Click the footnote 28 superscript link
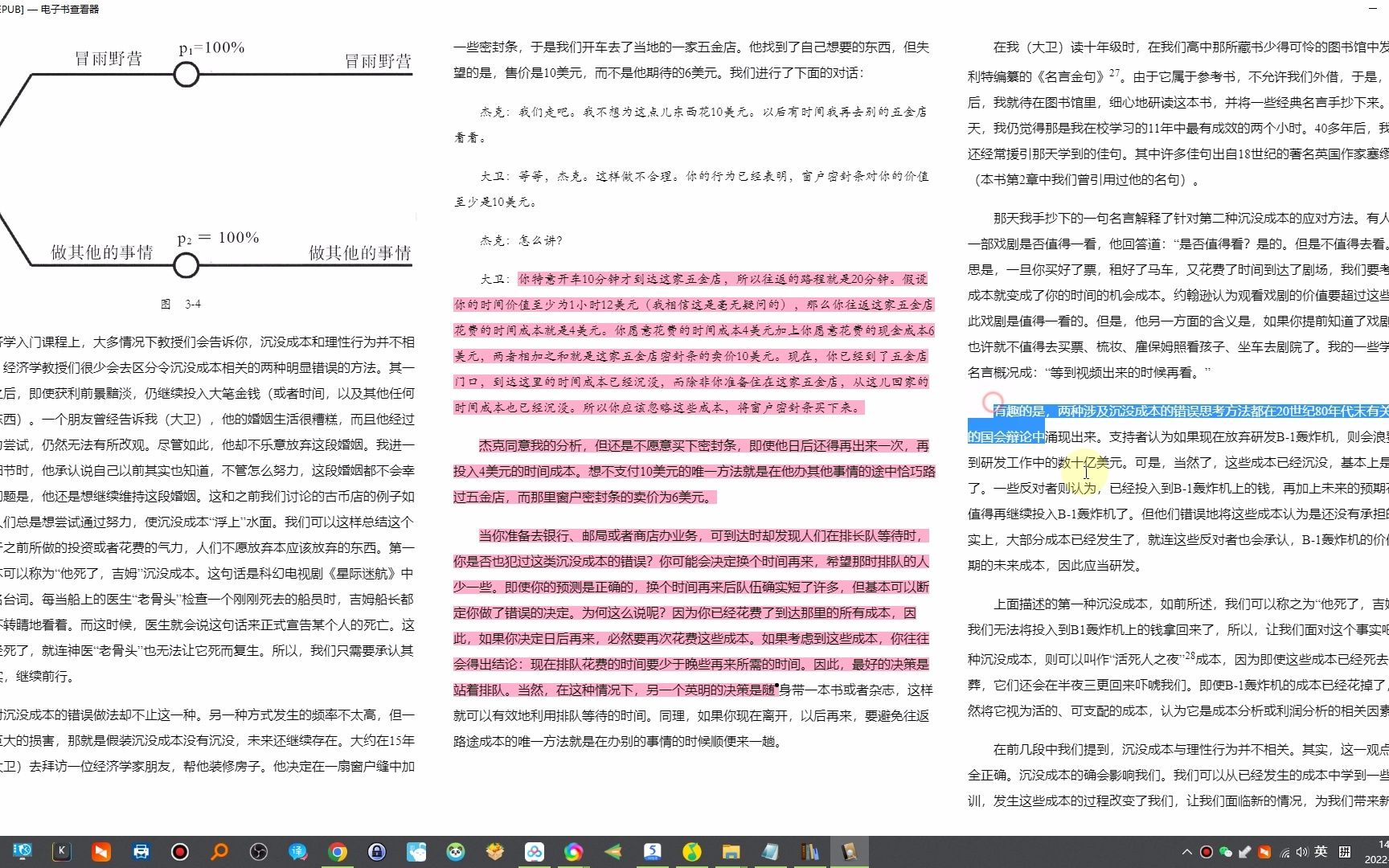The height and width of the screenshot is (868, 1389). [1190, 656]
